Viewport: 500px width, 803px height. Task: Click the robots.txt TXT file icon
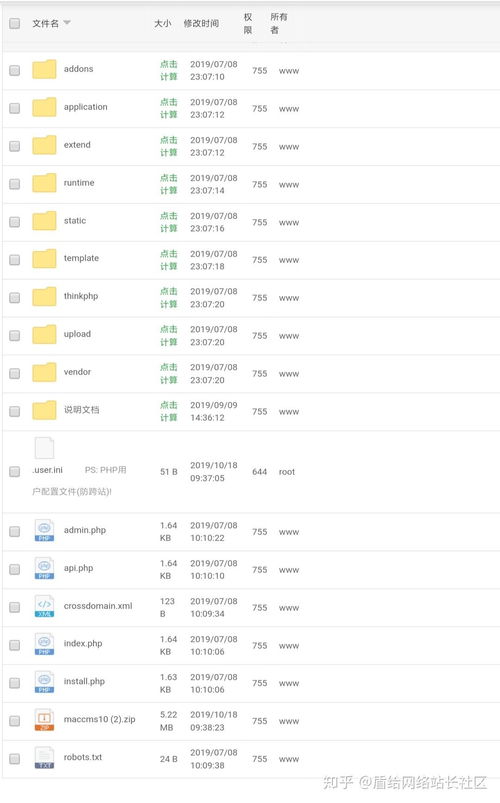tap(44, 757)
